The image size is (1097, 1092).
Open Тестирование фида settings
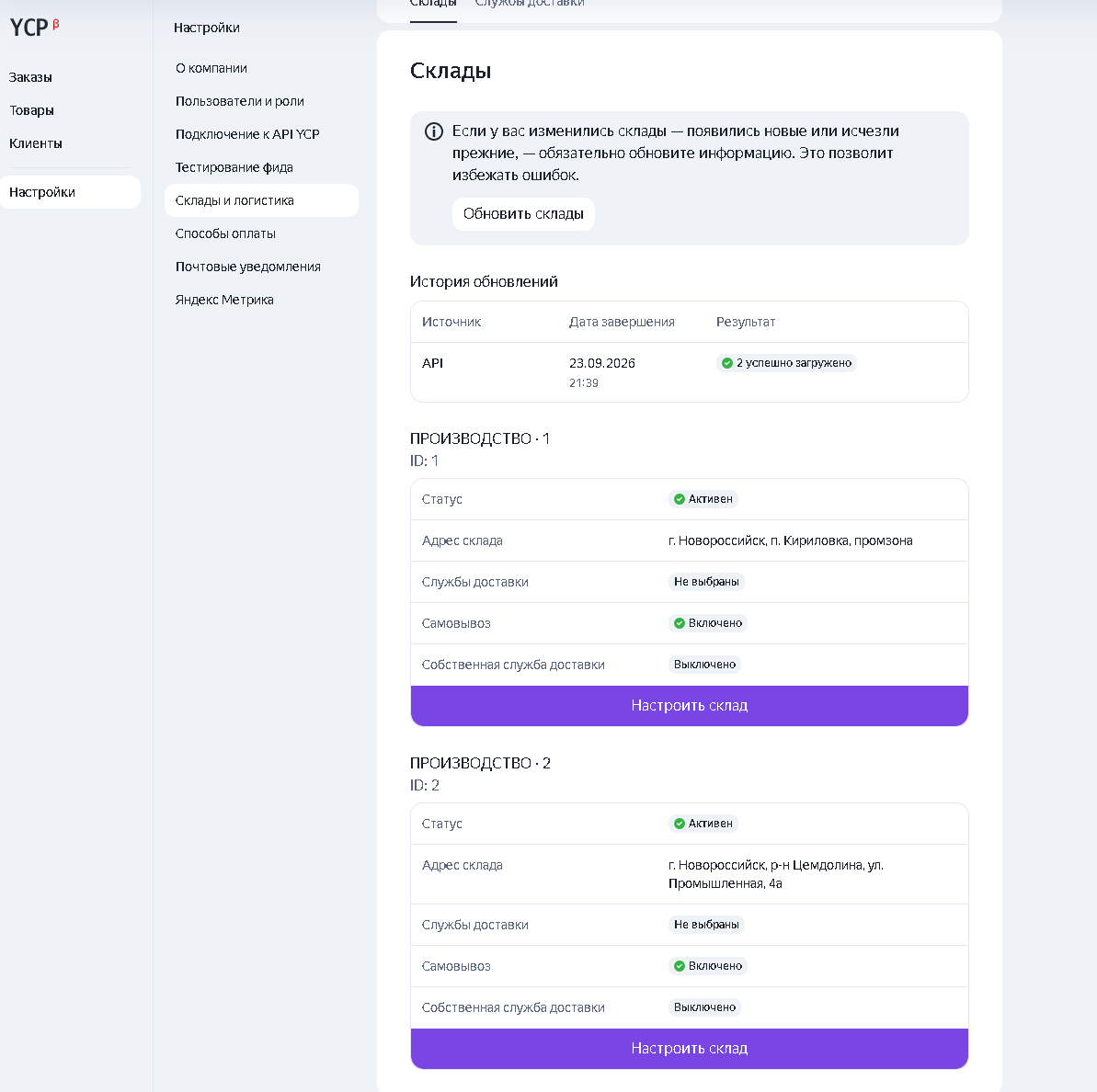234,168
